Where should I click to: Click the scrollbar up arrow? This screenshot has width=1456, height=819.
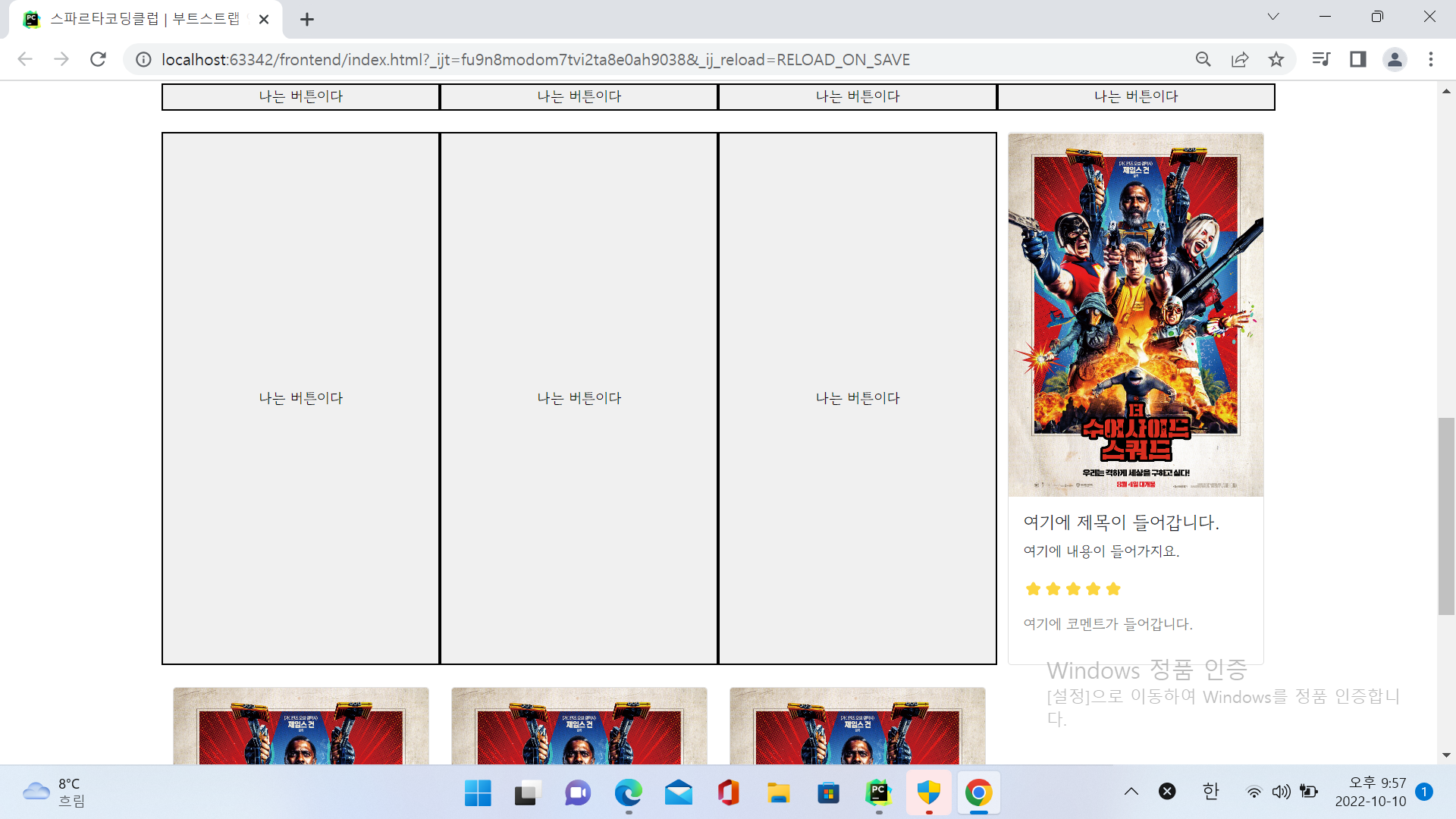pos(1446,91)
